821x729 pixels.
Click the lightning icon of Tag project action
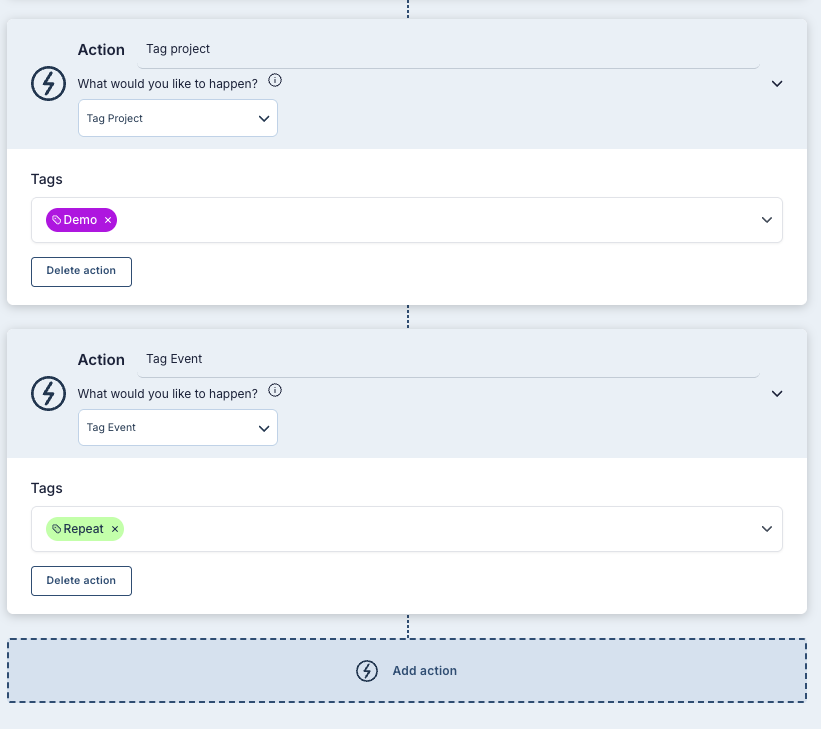49,84
